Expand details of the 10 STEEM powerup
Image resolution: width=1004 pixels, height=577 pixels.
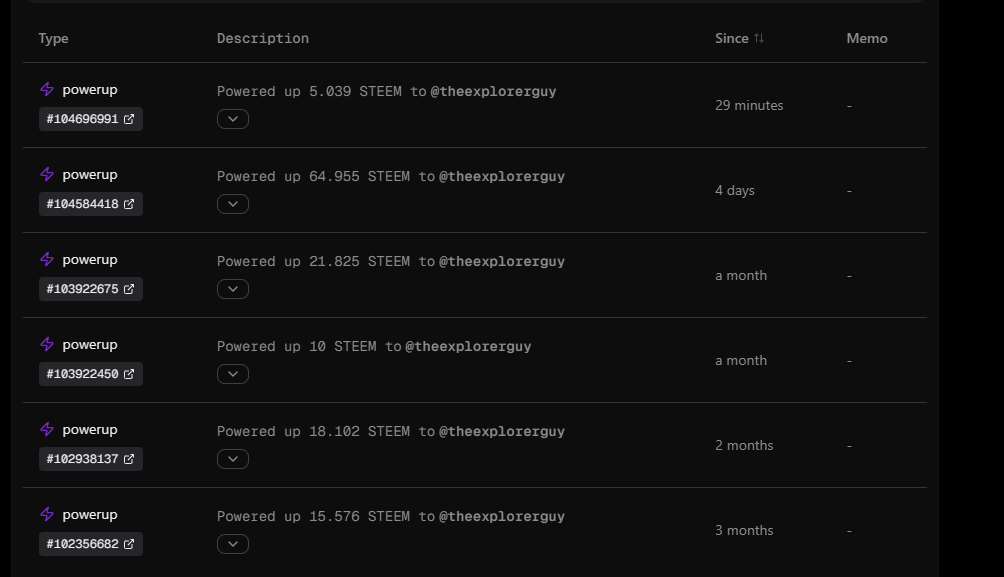point(232,374)
